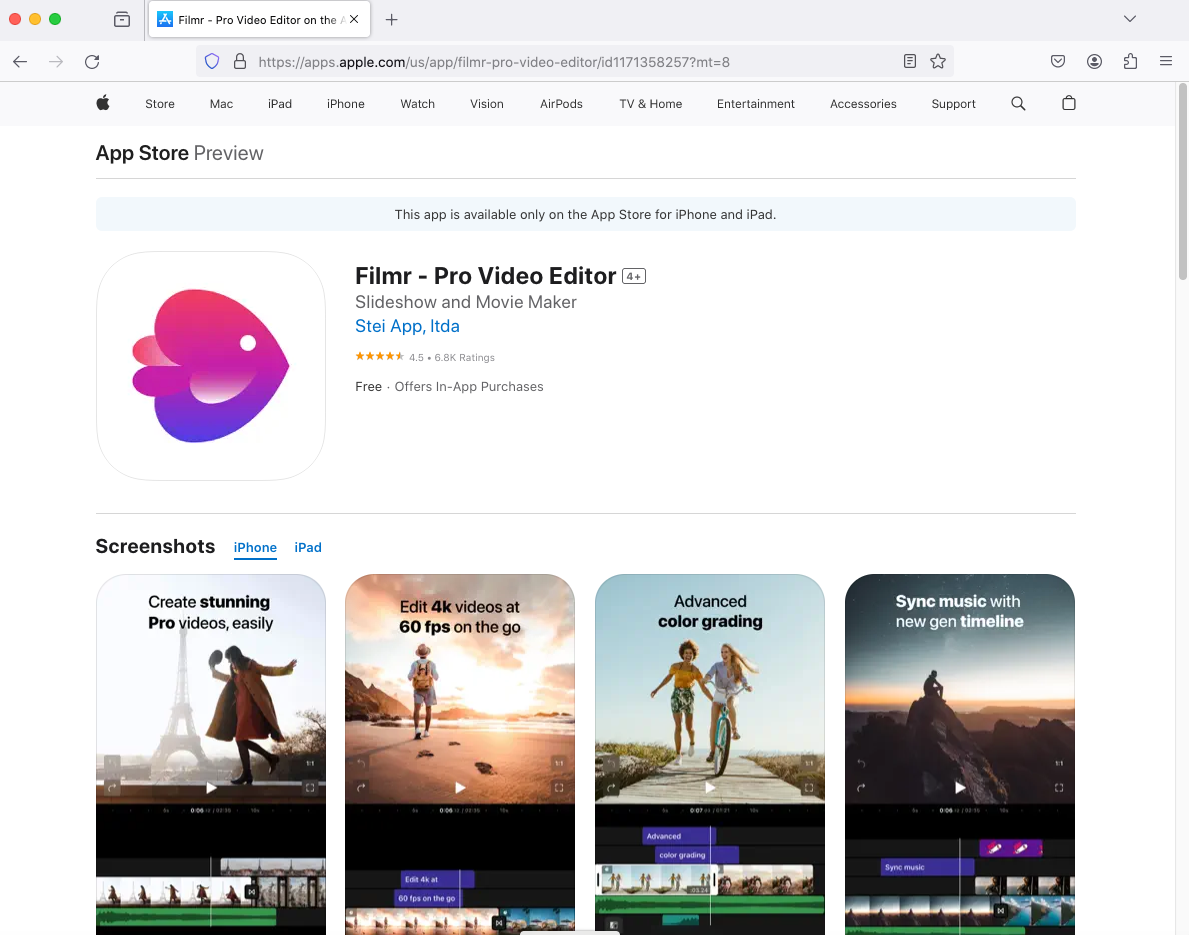Click the Apple logo in navigation
This screenshot has height=935, width=1189.
tap(103, 103)
